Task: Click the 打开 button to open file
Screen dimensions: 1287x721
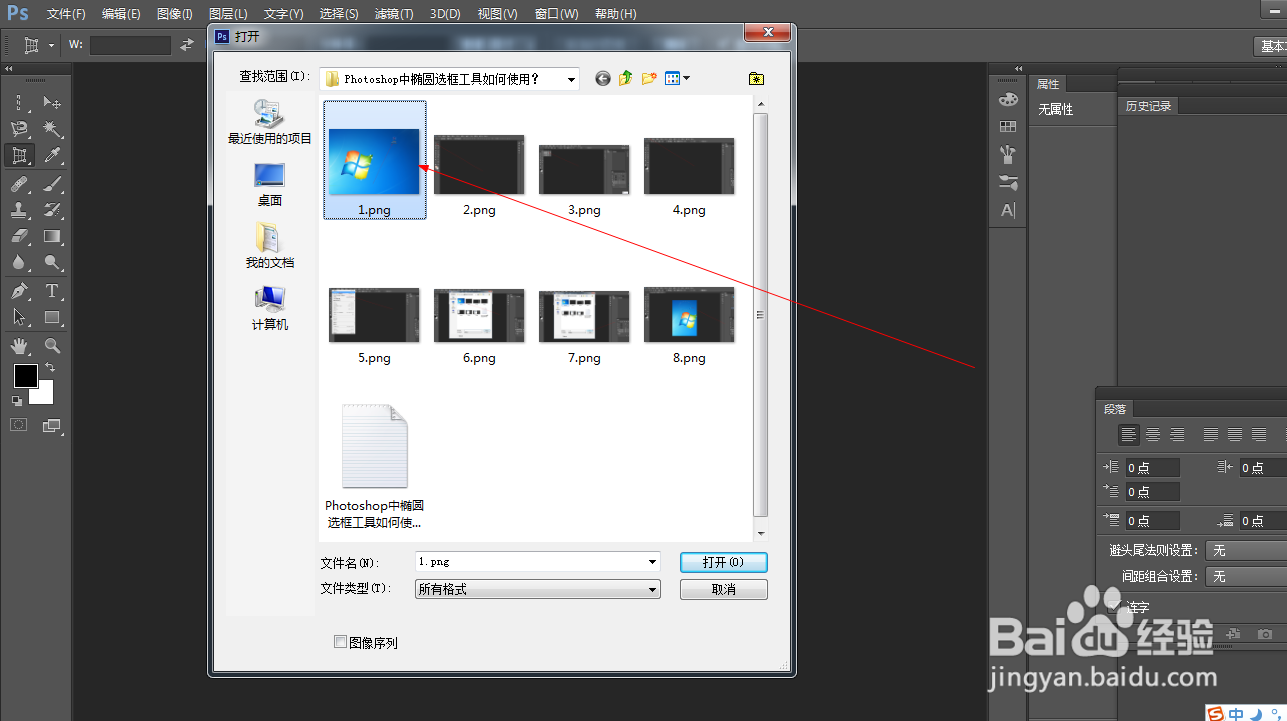Action: click(723, 562)
